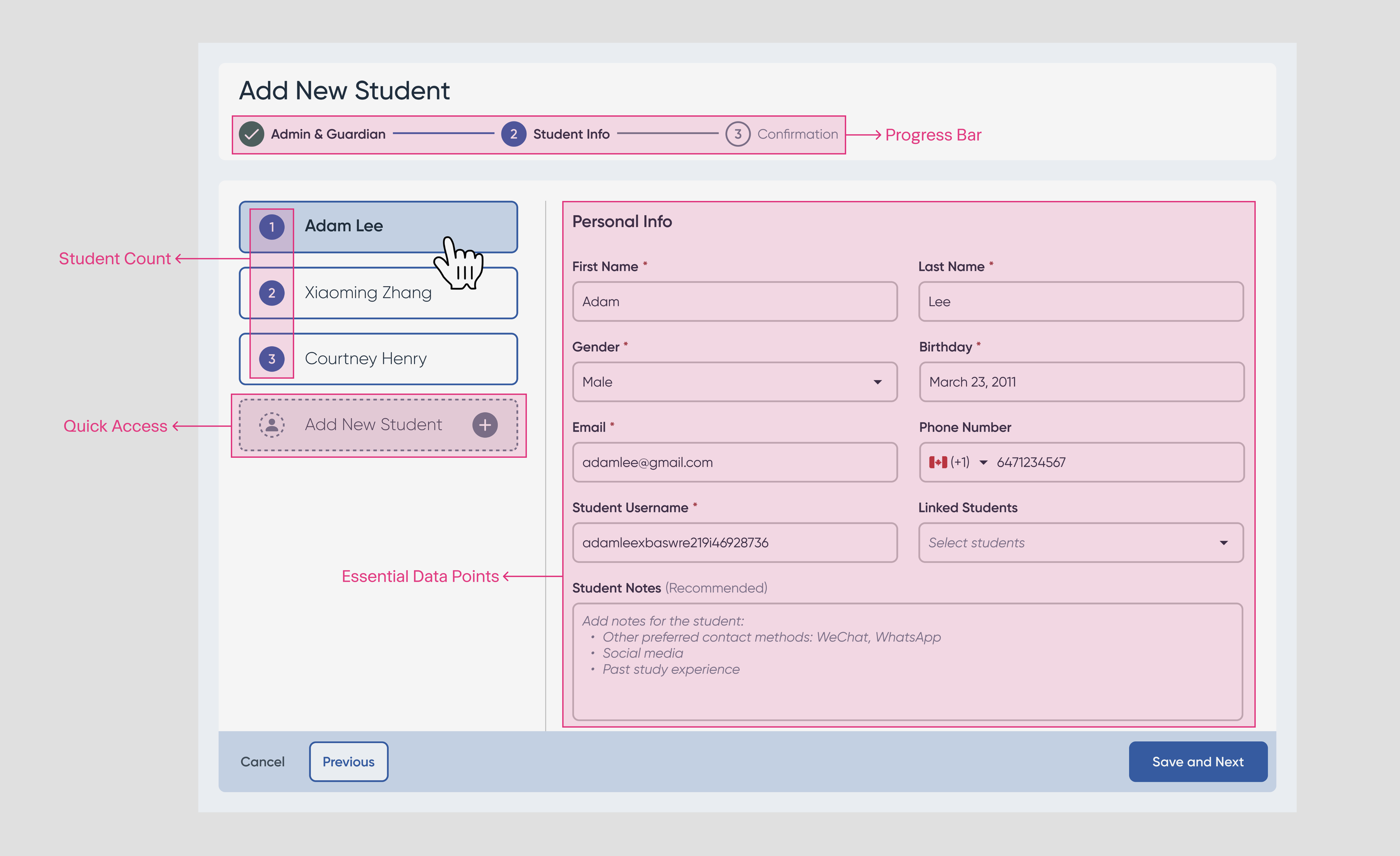Click the phone number 6471234567
Image resolution: width=1400 pixels, height=856 pixels.
pos(1031,462)
